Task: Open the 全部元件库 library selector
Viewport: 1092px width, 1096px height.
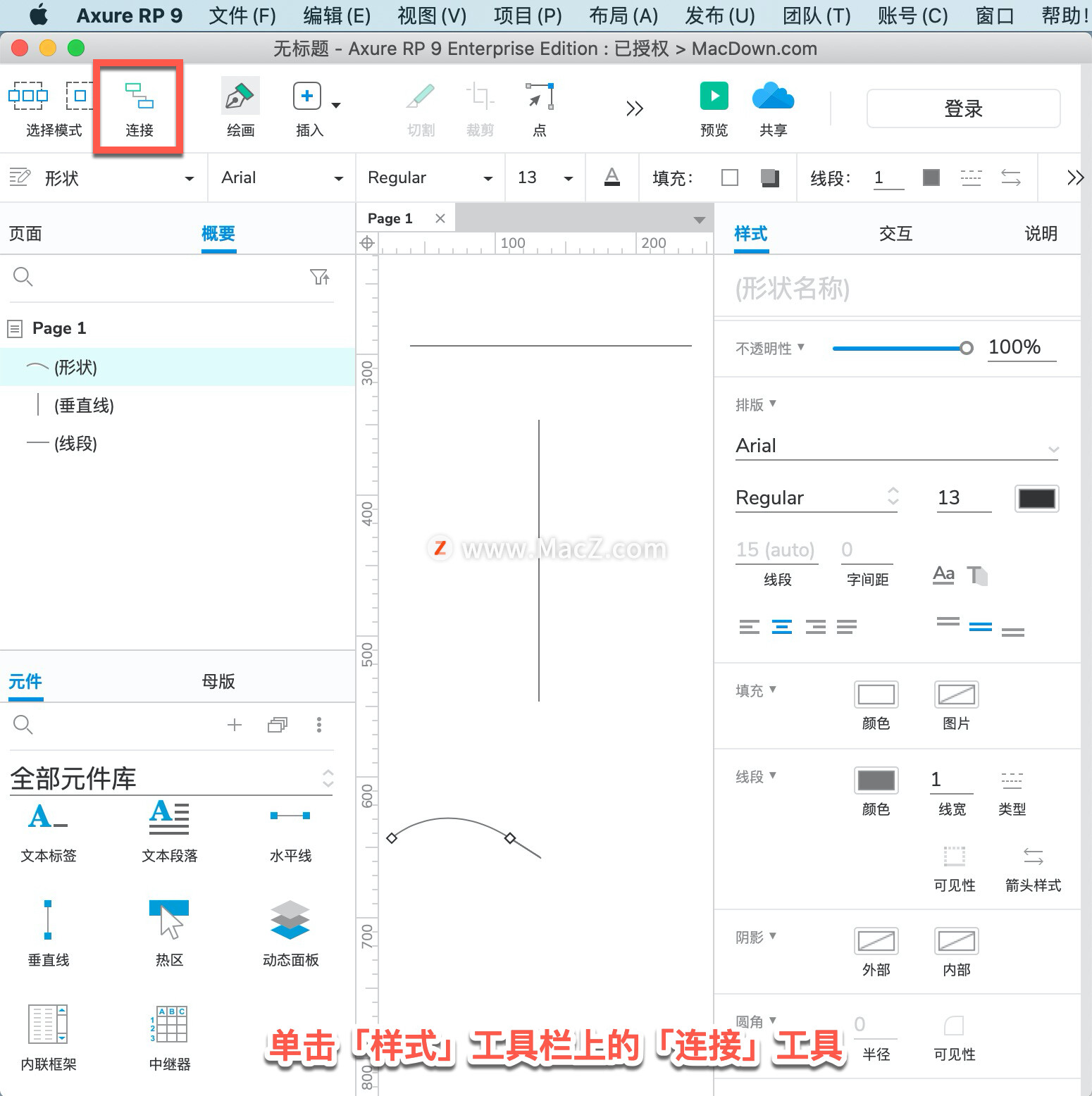Action: point(171,778)
